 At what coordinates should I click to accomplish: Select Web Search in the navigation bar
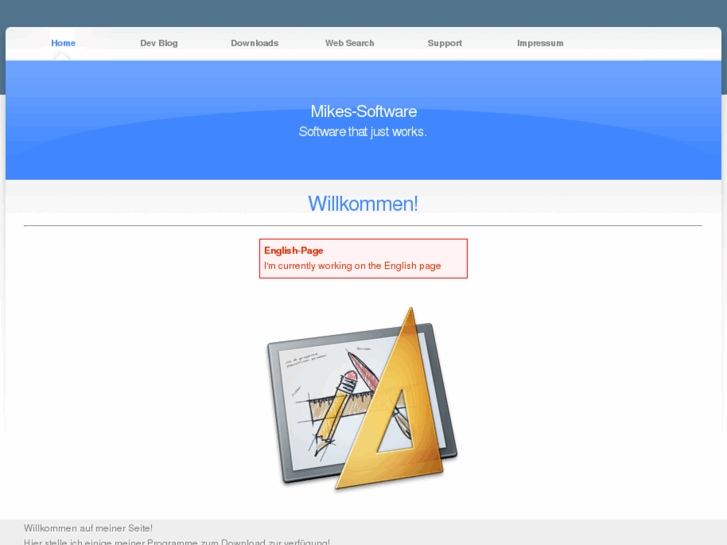click(350, 43)
